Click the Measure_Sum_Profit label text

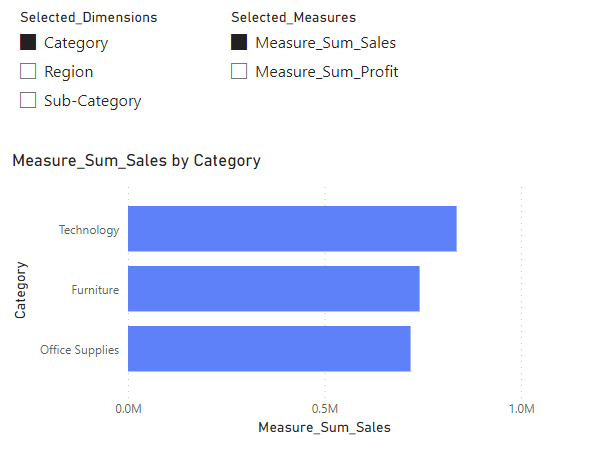click(327, 72)
